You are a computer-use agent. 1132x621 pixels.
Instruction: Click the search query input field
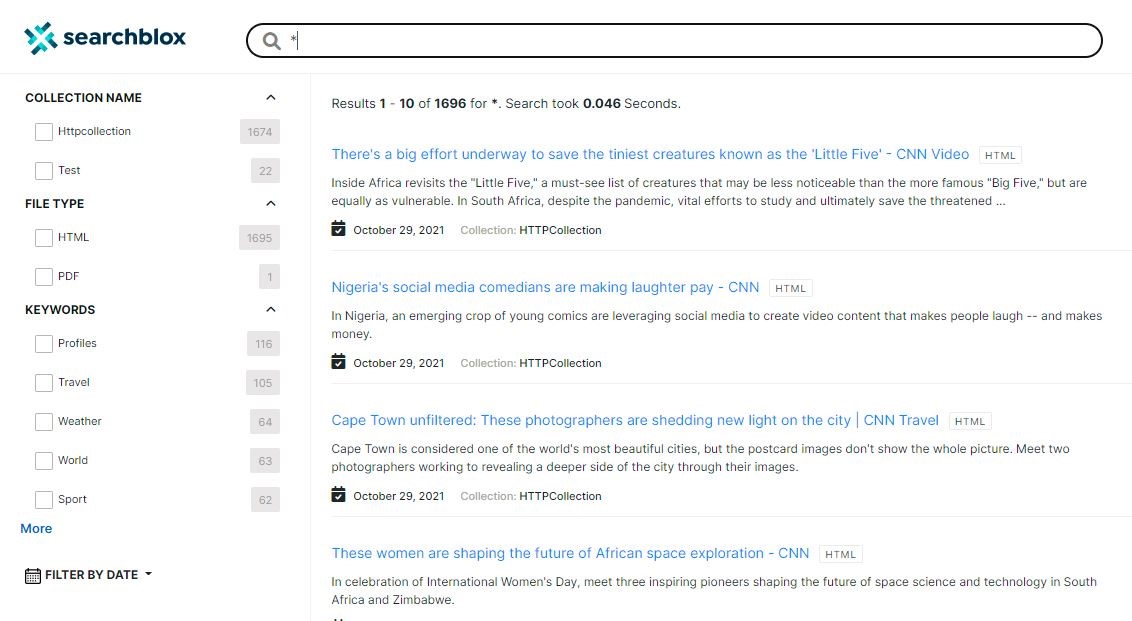pyautogui.click(x=674, y=40)
